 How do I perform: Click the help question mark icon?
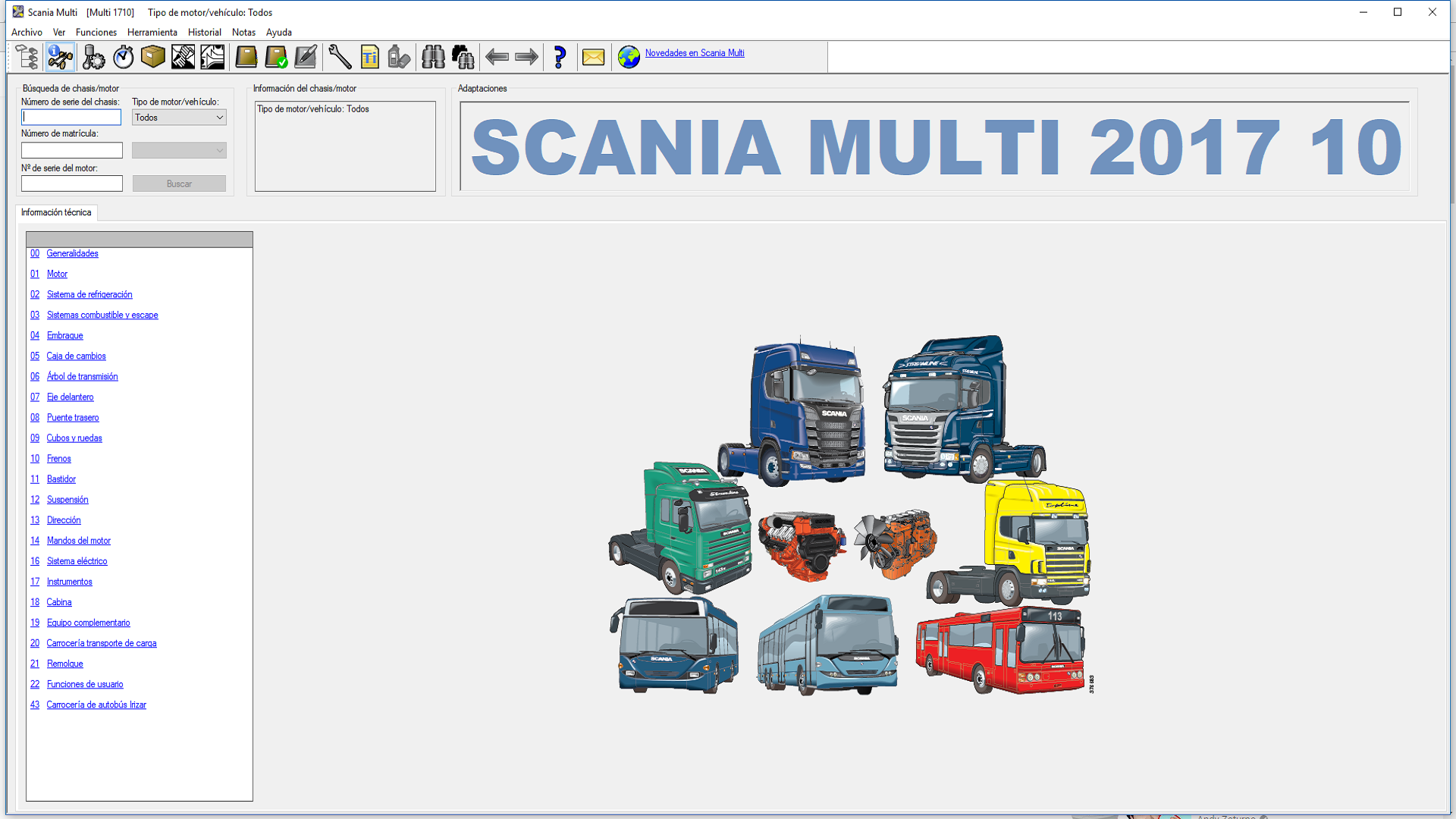(x=560, y=57)
